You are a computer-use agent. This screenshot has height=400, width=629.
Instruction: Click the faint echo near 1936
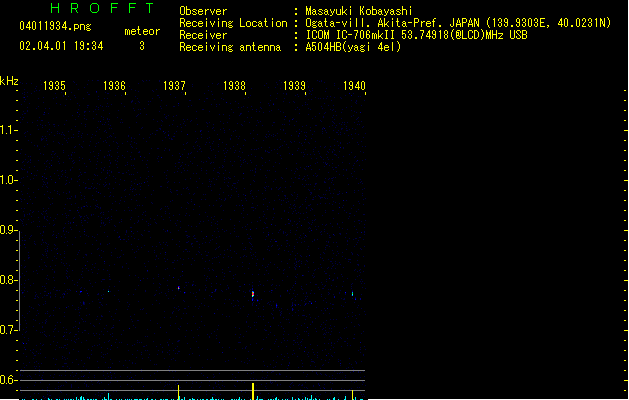click(x=108, y=291)
